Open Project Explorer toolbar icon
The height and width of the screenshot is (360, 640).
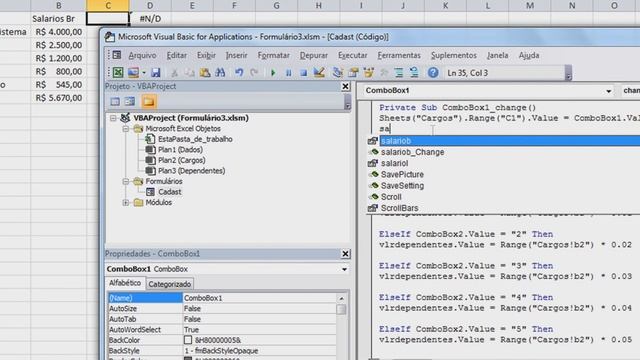pyautogui.click(x=338, y=73)
